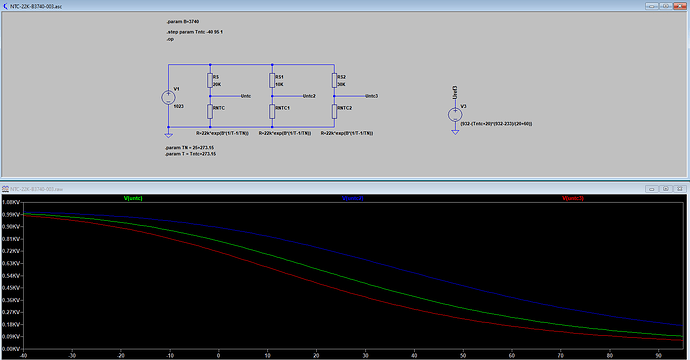The width and height of the screenshot is (690, 360).
Task: Maximize the waveform plot window
Action: [x=666, y=189]
